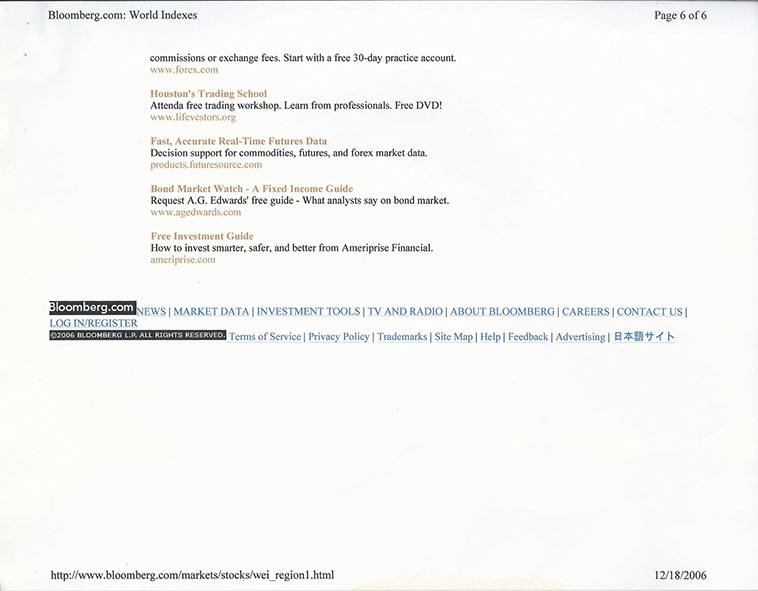View the Trademarks link
758x591 pixels.
(x=402, y=337)
